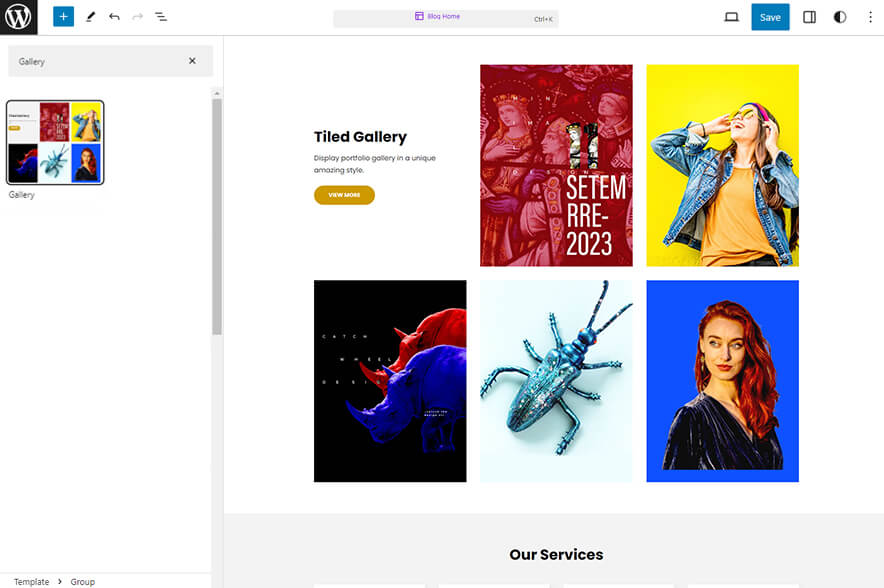Select the Tiled Gallery heading
The height and width of the screenshot is (588, 884).
click(360, 137)
